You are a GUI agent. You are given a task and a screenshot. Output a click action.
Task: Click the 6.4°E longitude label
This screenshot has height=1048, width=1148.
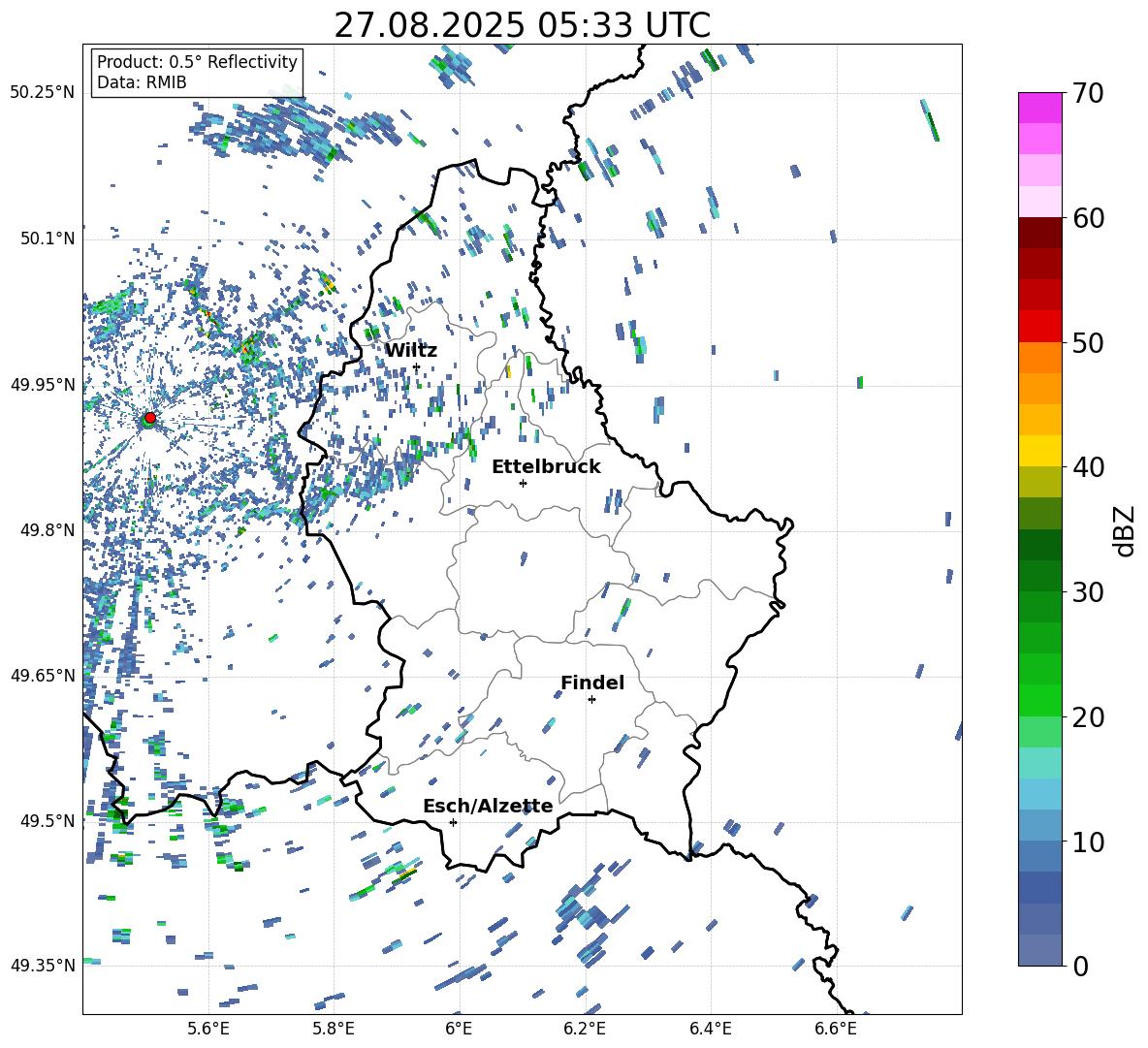point(710,1030)
